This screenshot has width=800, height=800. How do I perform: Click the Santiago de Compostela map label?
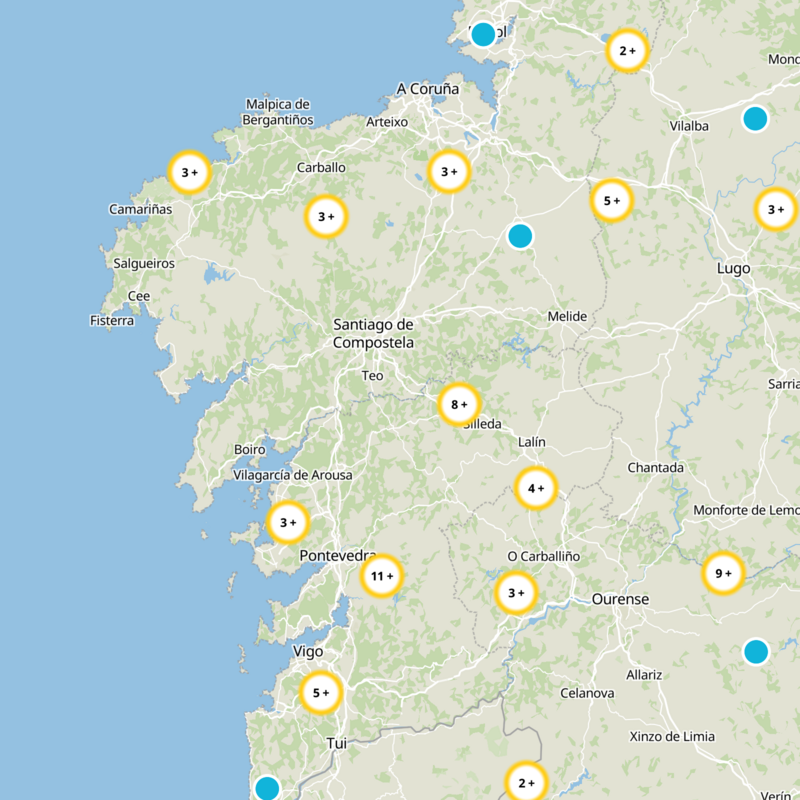tap(373, 334)
